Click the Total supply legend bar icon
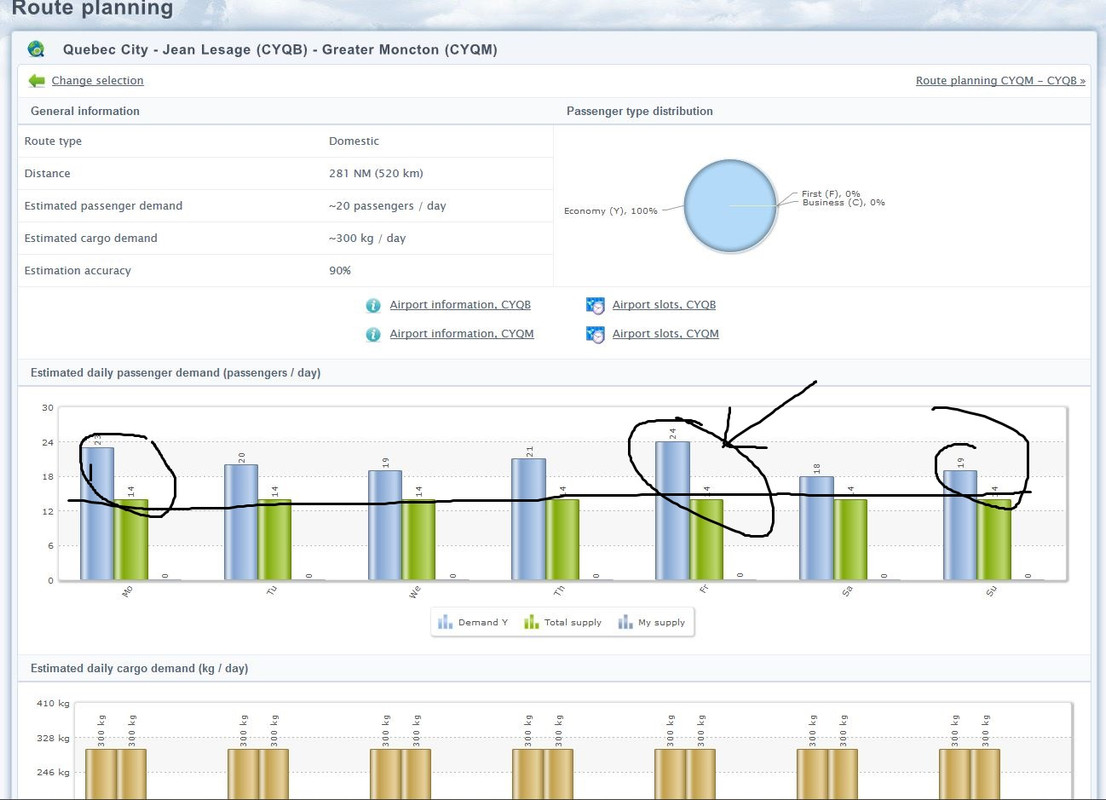This screenshot has height=800, width=1106. (x=531, y=622)
